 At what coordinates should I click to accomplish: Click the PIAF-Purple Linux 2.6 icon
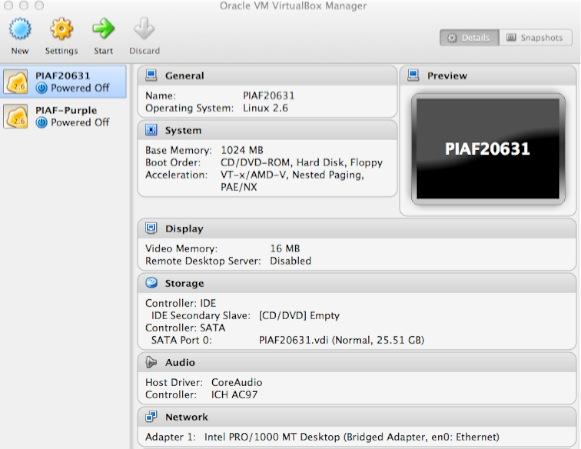click(x=16, y=116)
